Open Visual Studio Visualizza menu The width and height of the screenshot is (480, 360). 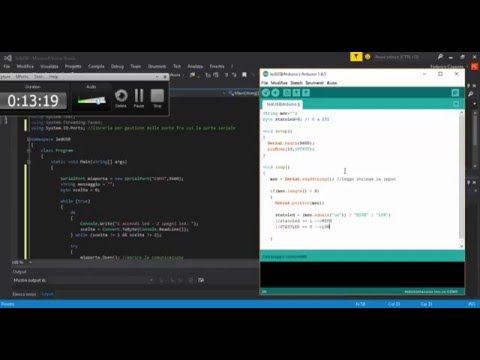(x=49, y=66)
